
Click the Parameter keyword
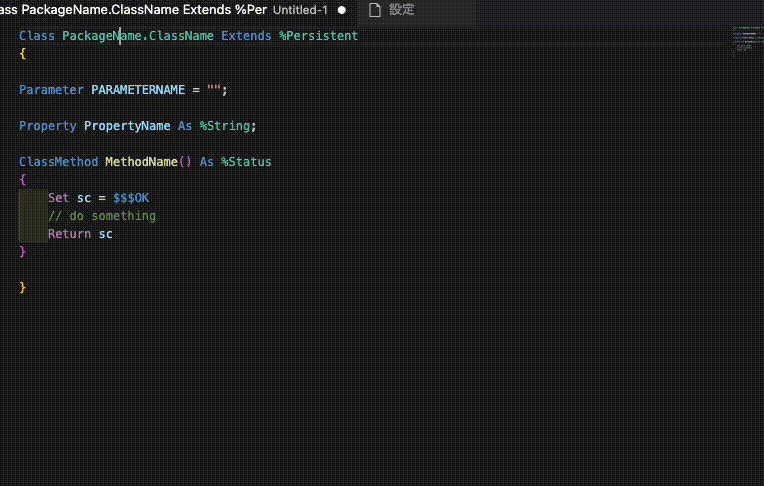[x=51, y=90]
